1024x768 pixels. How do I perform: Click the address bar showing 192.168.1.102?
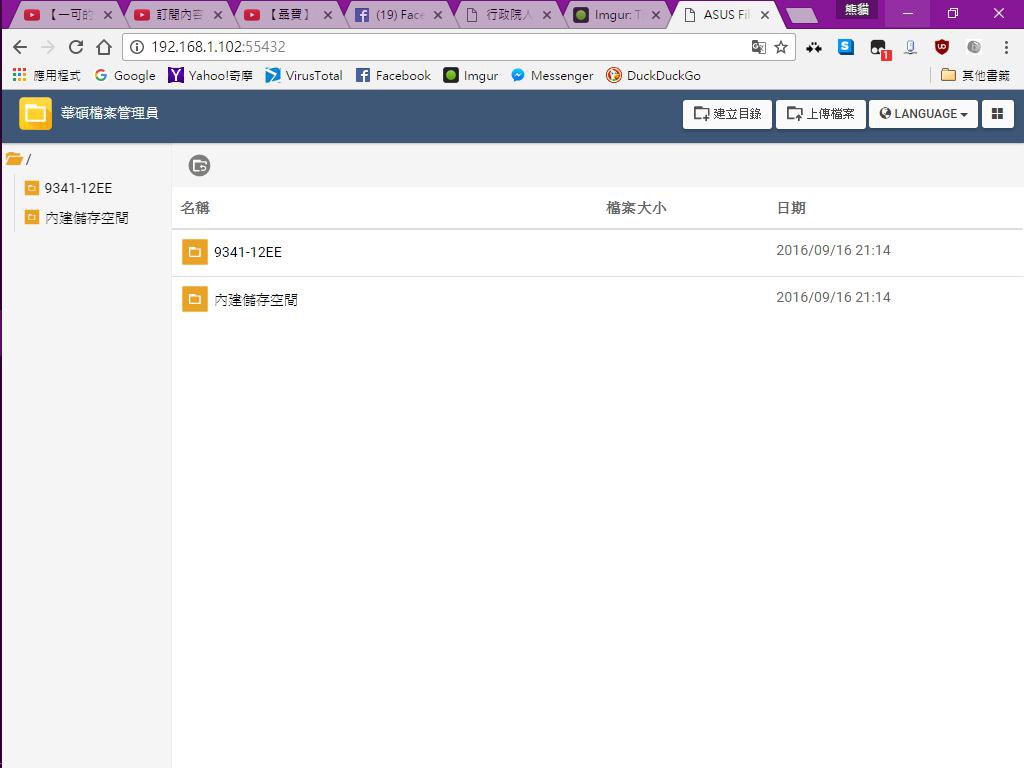pos(440,47)
